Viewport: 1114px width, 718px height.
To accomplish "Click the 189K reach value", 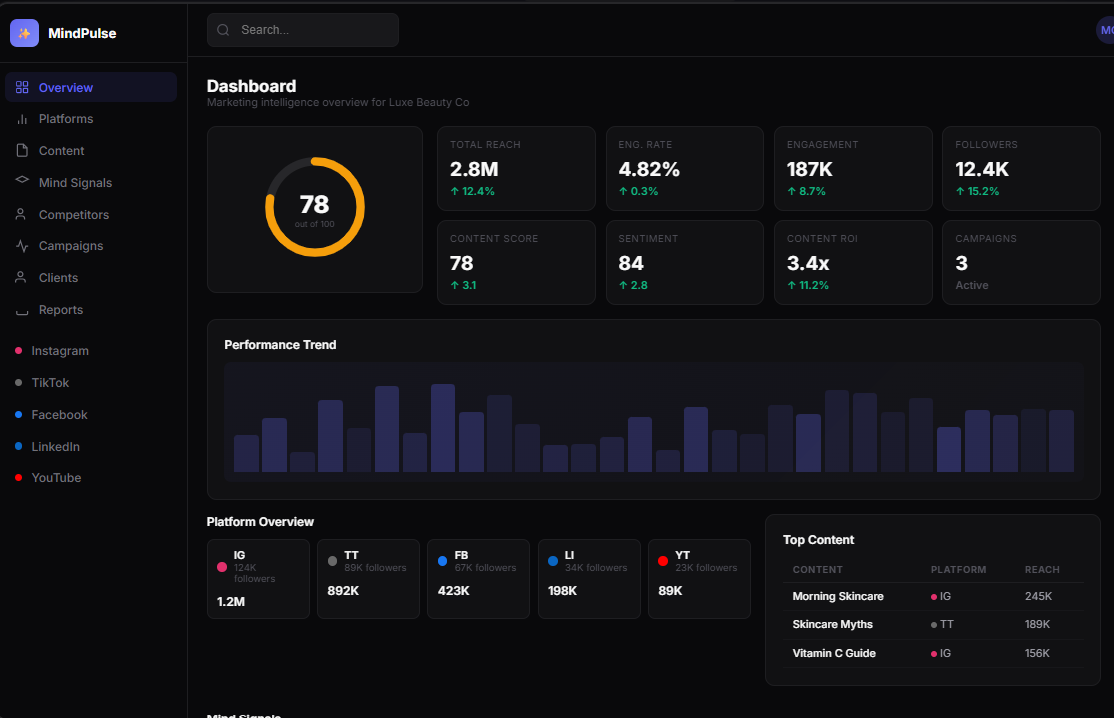I will (x=1037, y=624).
